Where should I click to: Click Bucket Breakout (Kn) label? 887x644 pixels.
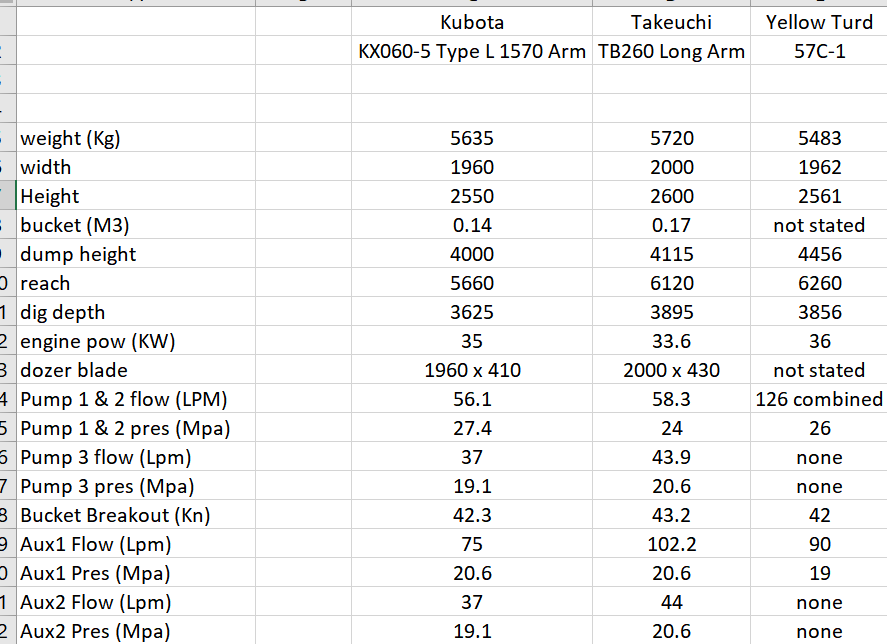click(136, 515)
